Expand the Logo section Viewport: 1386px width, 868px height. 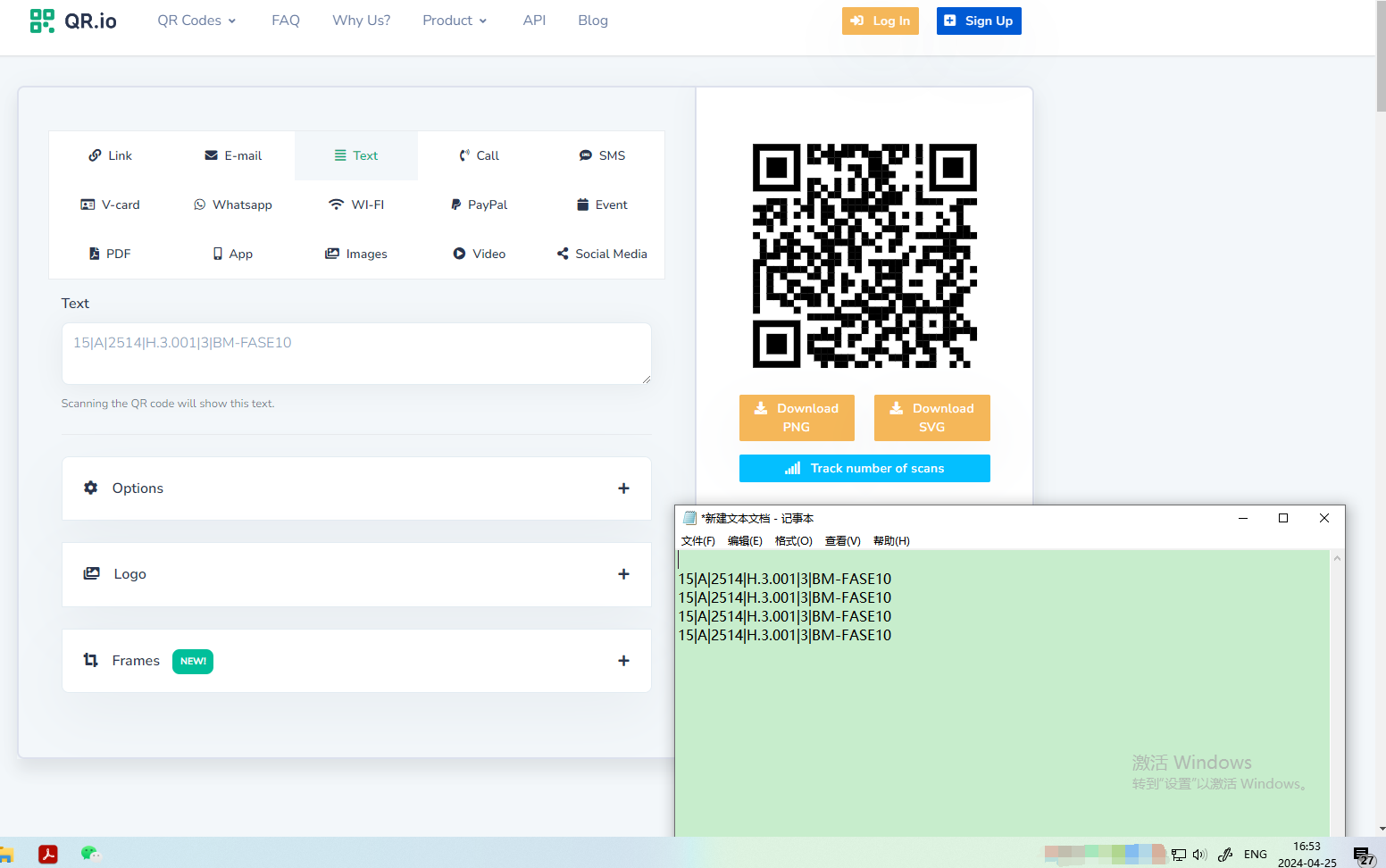[356, 574]
